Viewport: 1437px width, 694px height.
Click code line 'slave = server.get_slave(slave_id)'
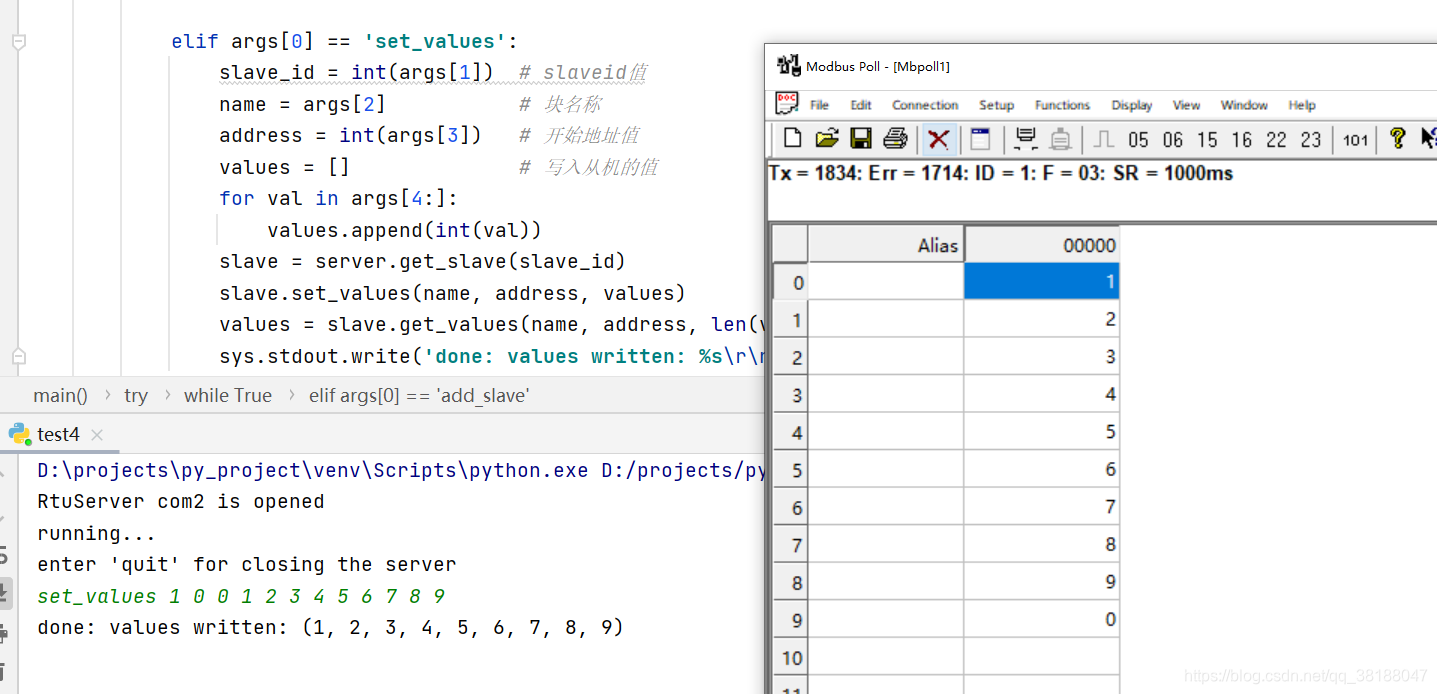pos(422,262)
